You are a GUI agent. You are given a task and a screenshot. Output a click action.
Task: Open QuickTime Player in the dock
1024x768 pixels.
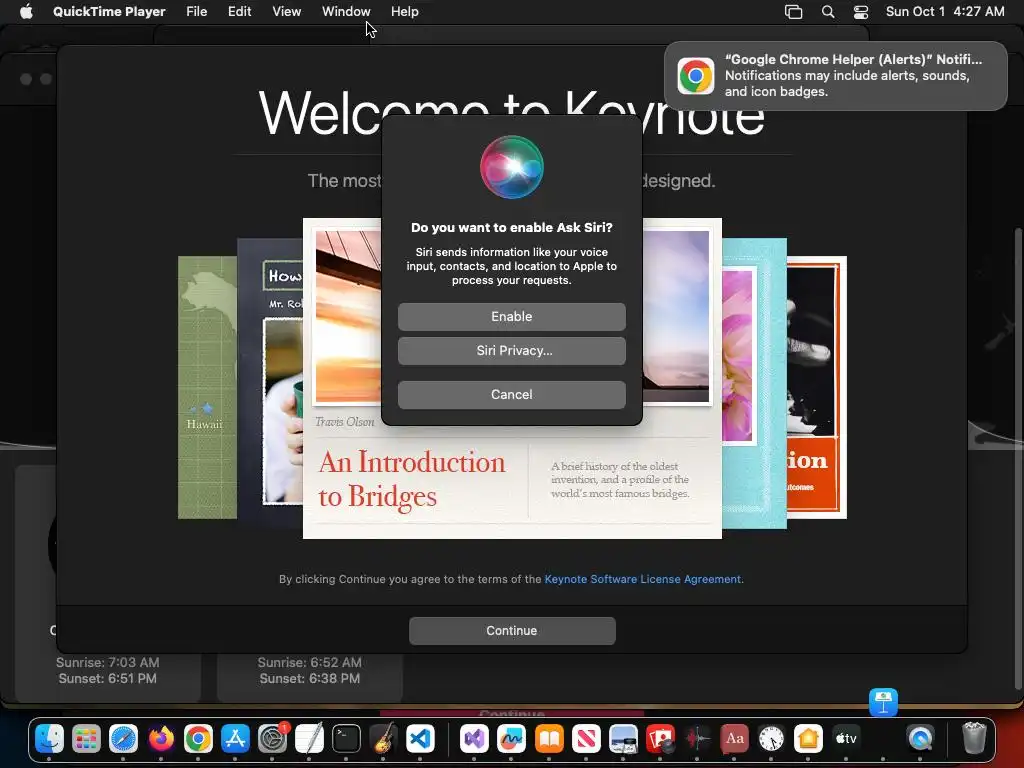click(x=920, y=739)
